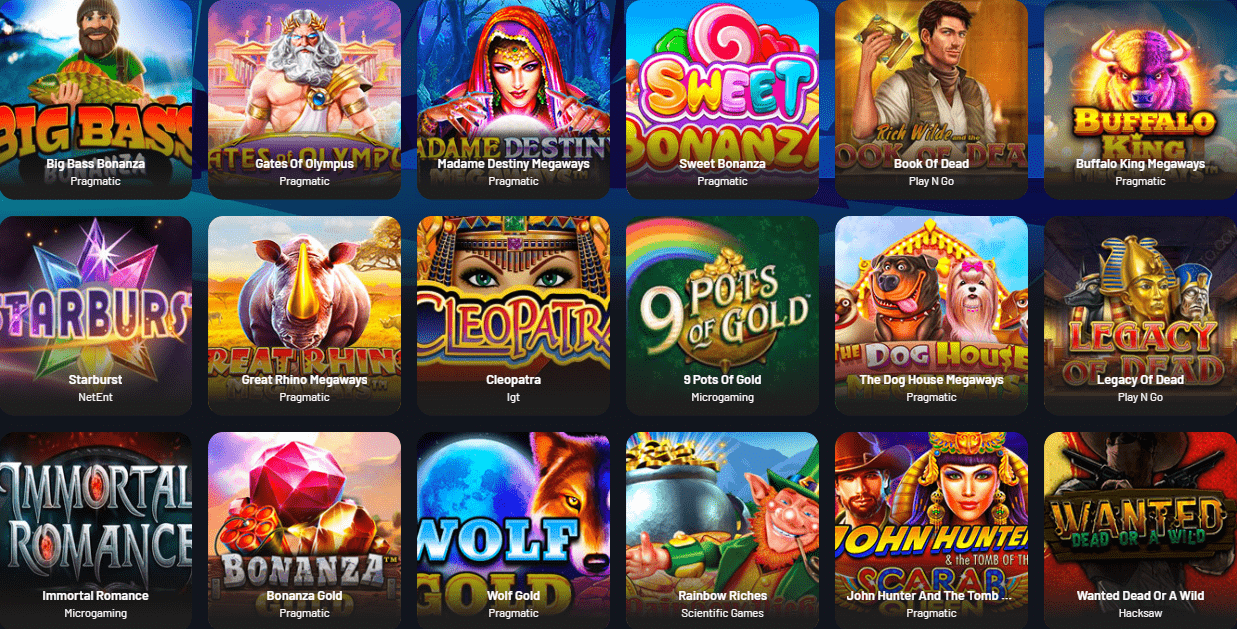Select Rainbow Riches by Scientific Games
The image size is (1237, 629).
coord(722,530)
